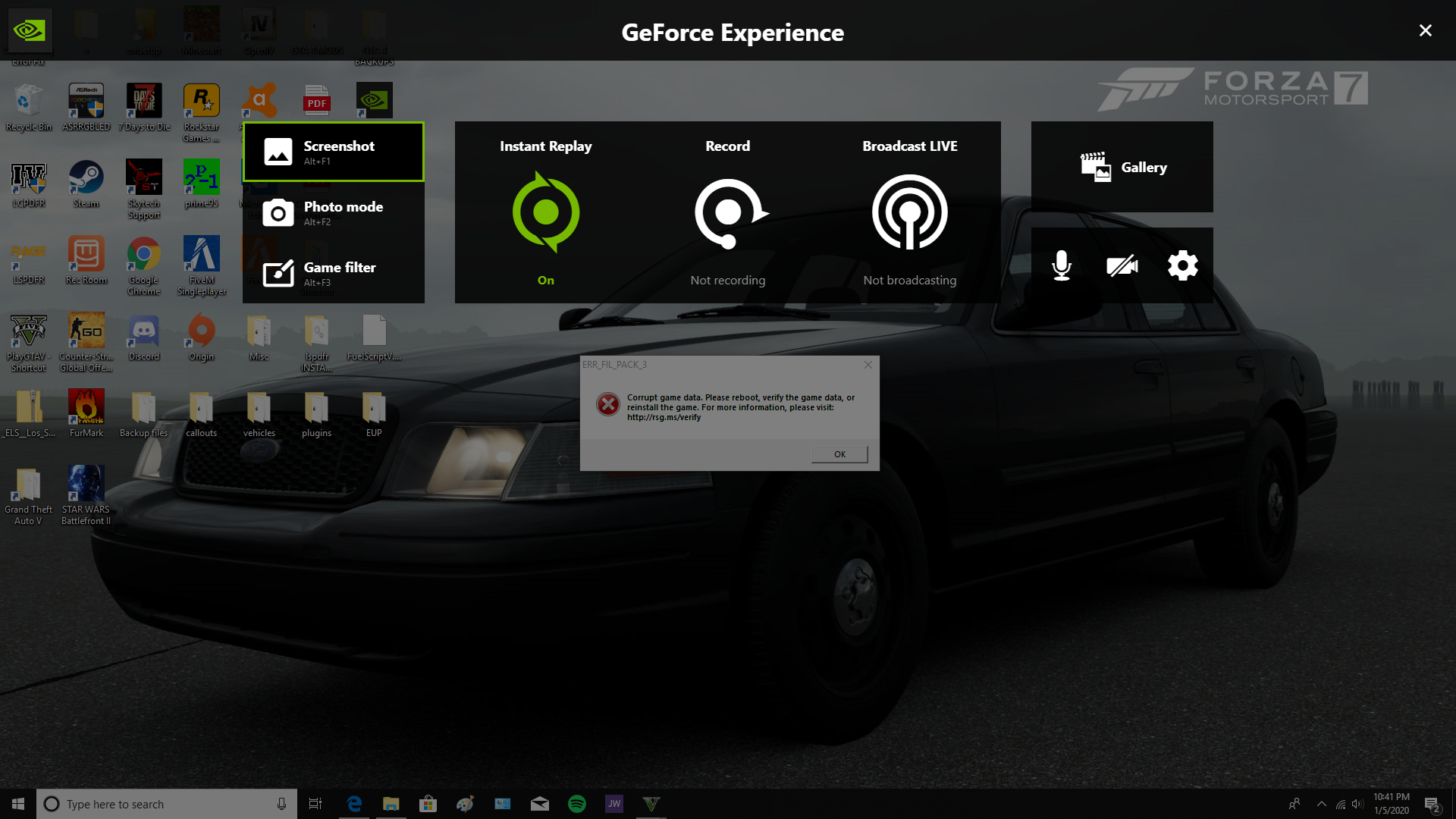Viewport: 1456px width, 819px height.
Task: Close GeForce Experience overlay with X
Action: click(1426, 30)
